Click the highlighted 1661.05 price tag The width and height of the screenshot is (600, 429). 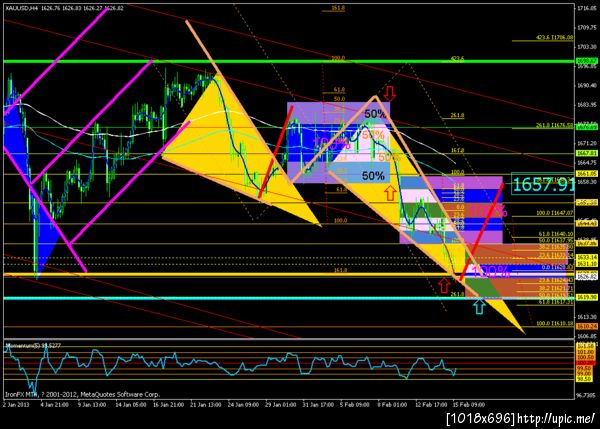[587, 173]
